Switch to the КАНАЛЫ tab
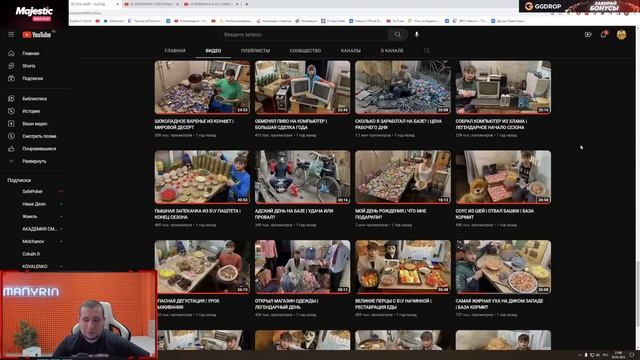The height and width of the screenshot is (360, 640). click(x=351, y=51)
